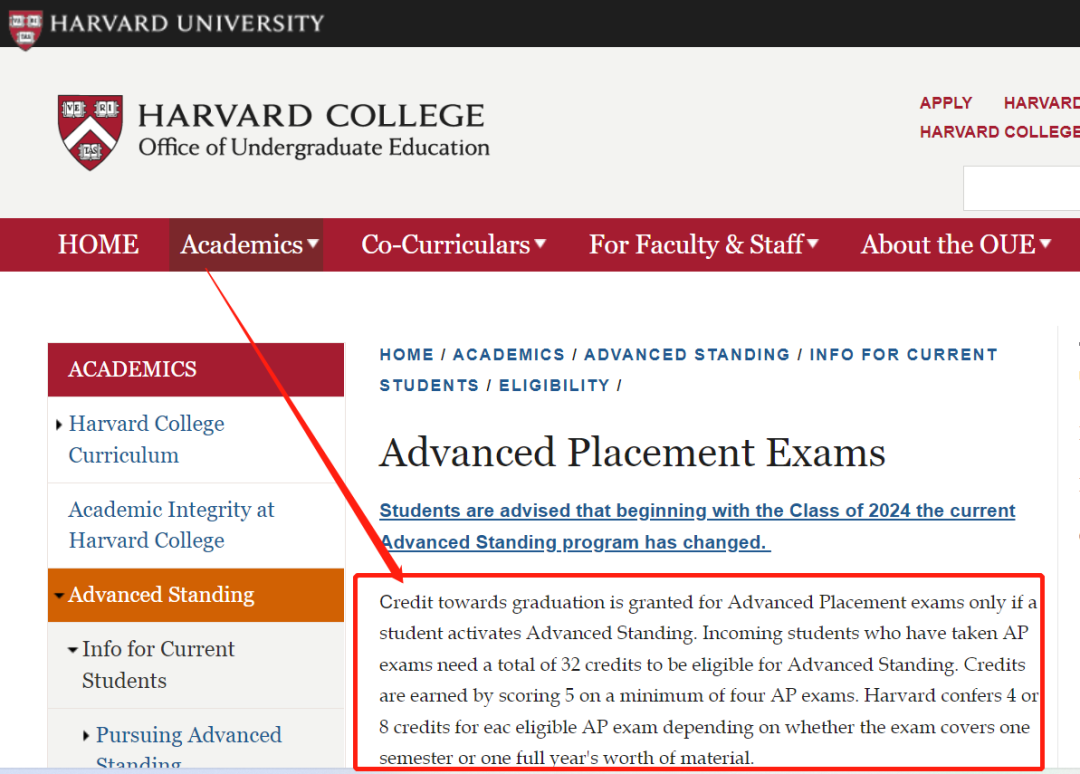Open the Class of 2024 program change notice

697,526
